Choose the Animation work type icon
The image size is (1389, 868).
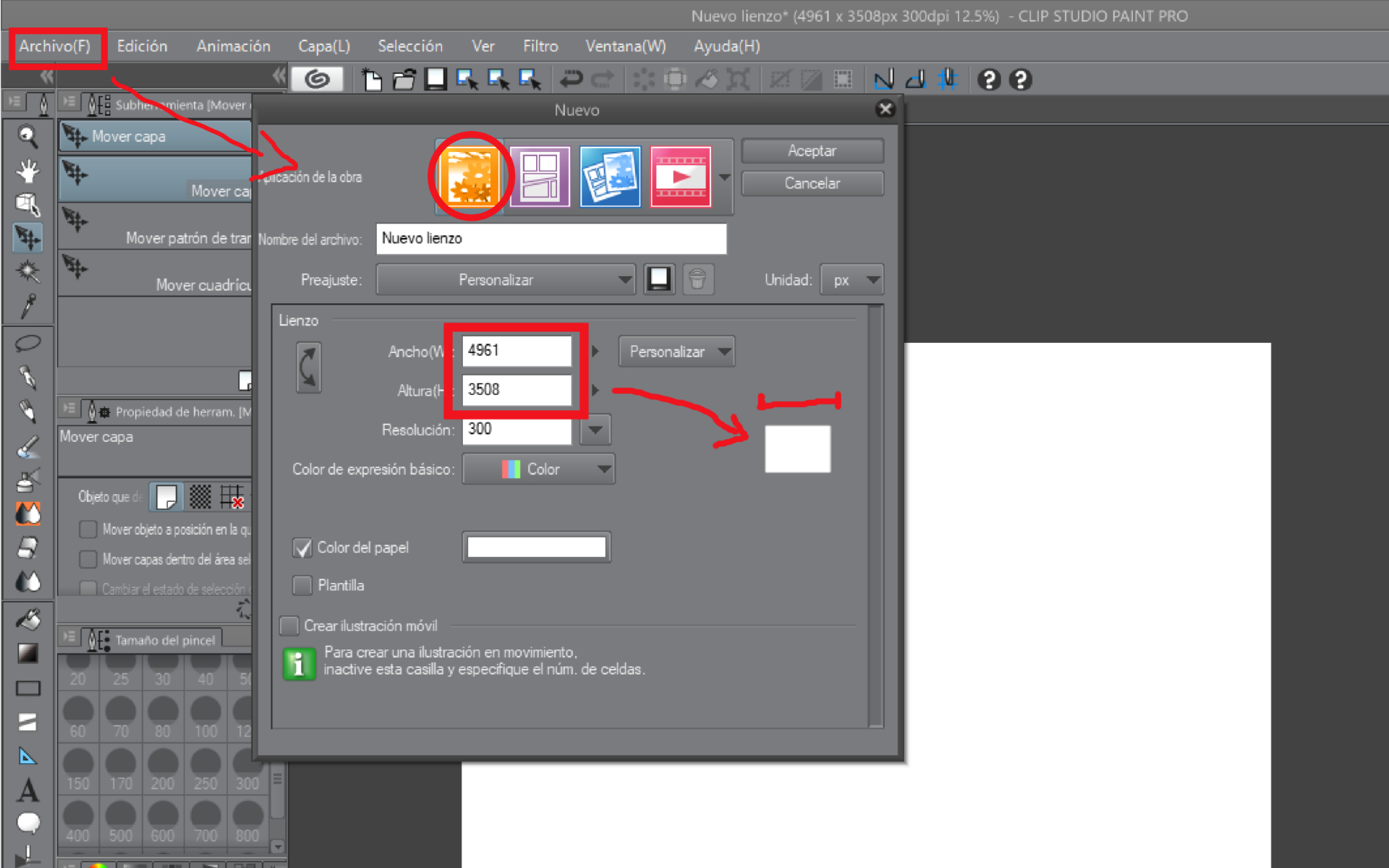click(x=680, y=176)
